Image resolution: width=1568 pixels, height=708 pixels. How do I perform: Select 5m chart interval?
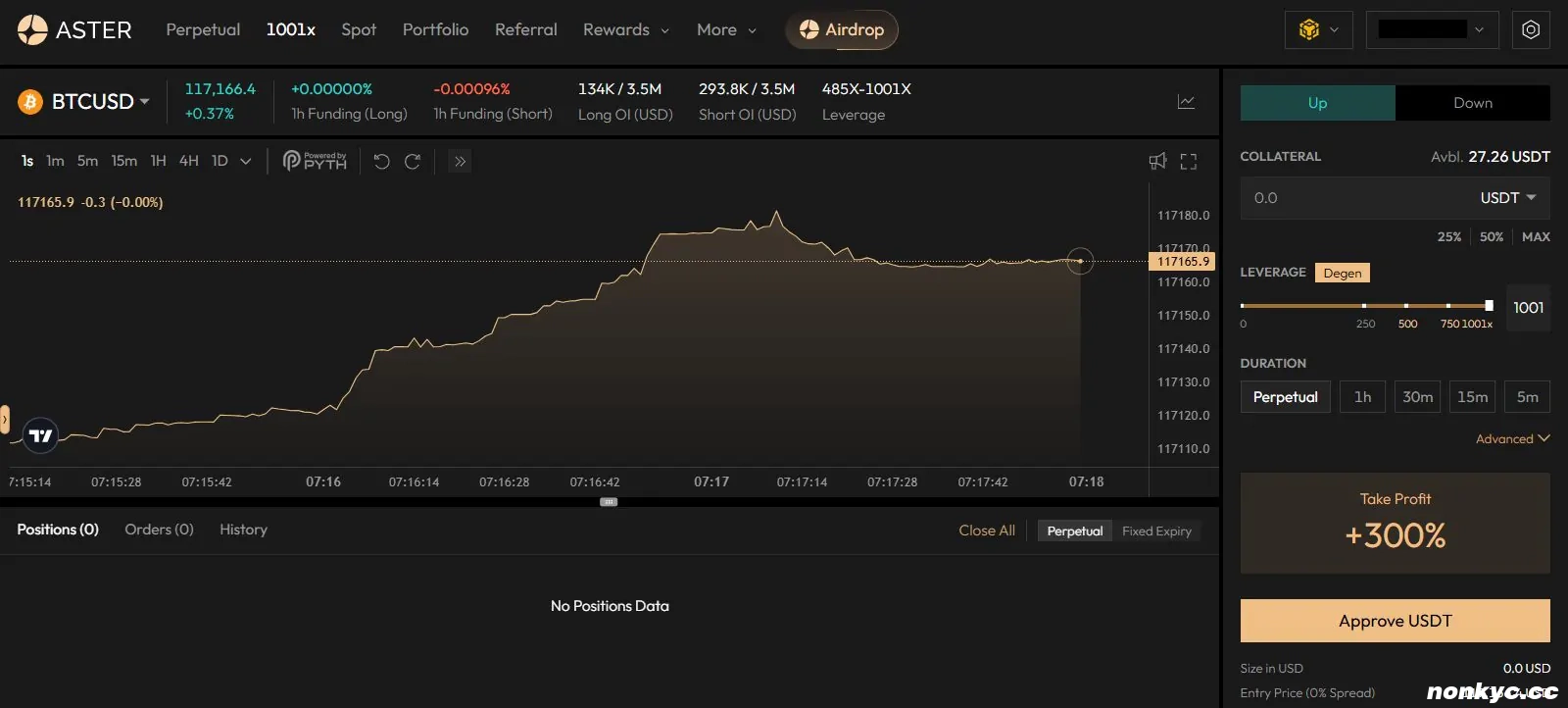coord(87,161)
